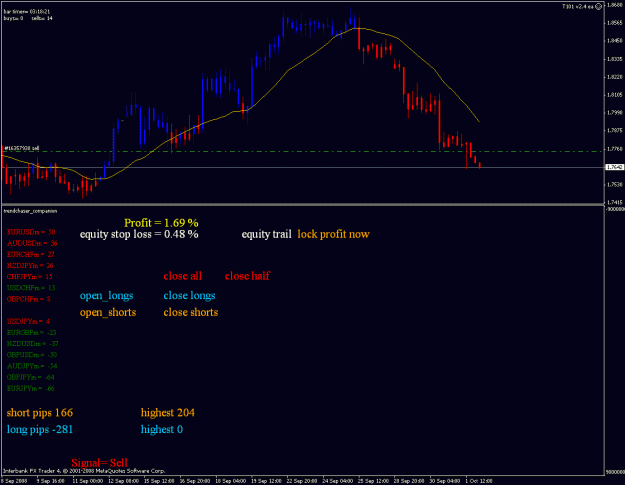Click the '15 Sep 12:00' time axis label

pos(159,481)
